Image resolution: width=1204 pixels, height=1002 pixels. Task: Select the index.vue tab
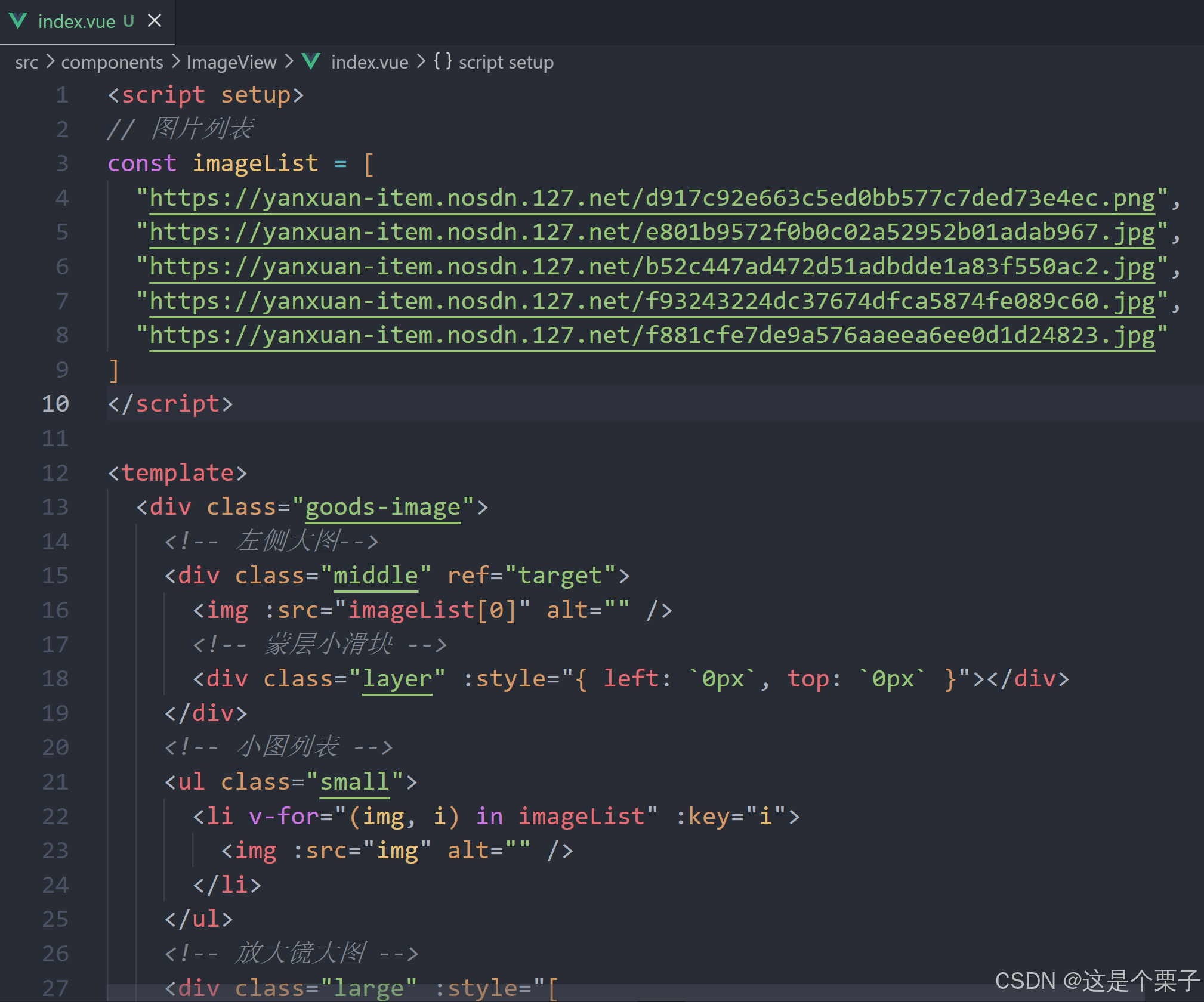coord(76,21)
